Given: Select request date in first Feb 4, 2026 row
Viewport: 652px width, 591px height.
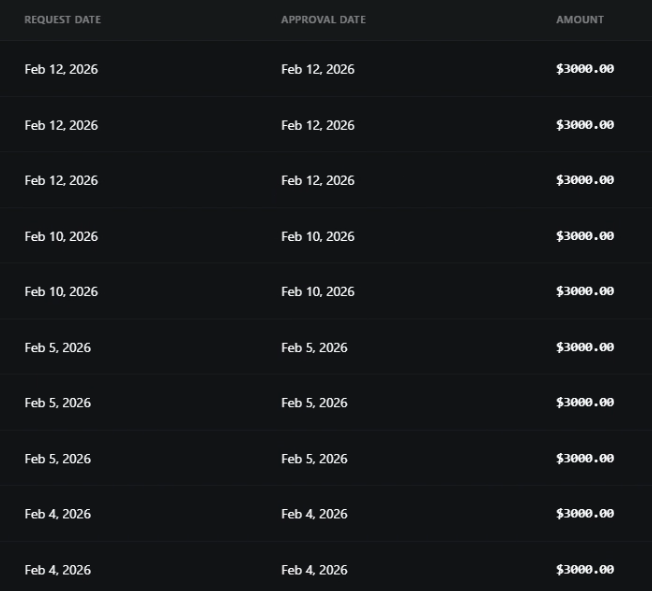Looking at the screenshot, I should pyautogui.click(x=57, y=514).
